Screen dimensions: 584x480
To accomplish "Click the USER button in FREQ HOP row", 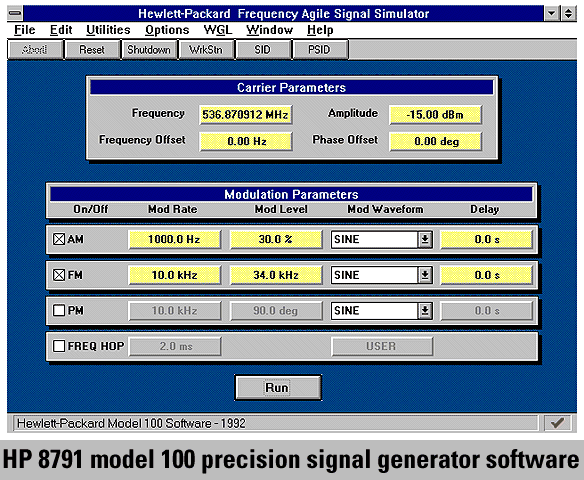I will pos(382,346).
